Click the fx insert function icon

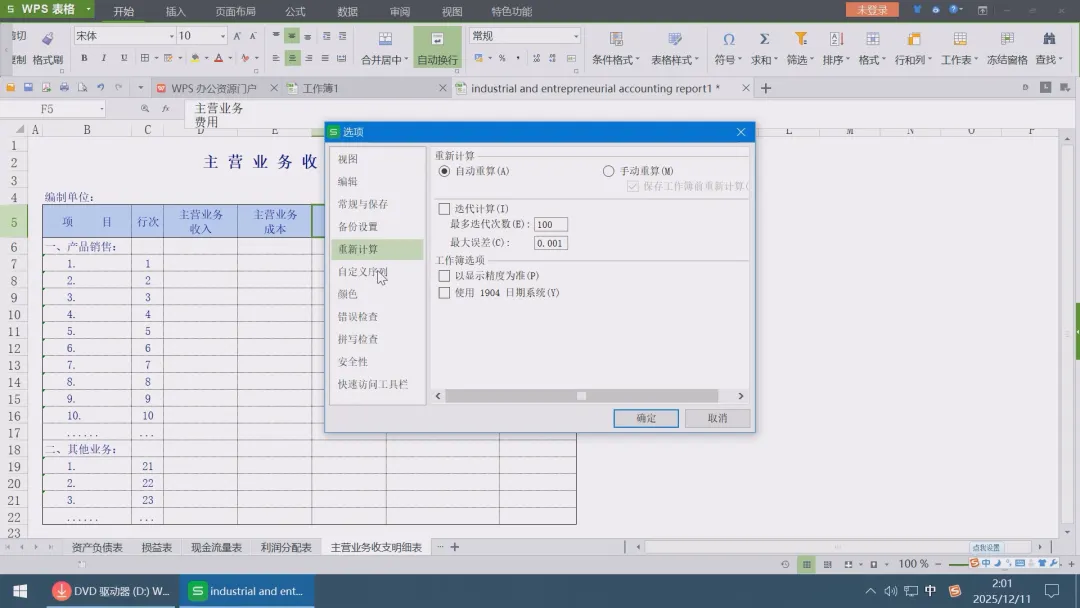coord(166,109)
